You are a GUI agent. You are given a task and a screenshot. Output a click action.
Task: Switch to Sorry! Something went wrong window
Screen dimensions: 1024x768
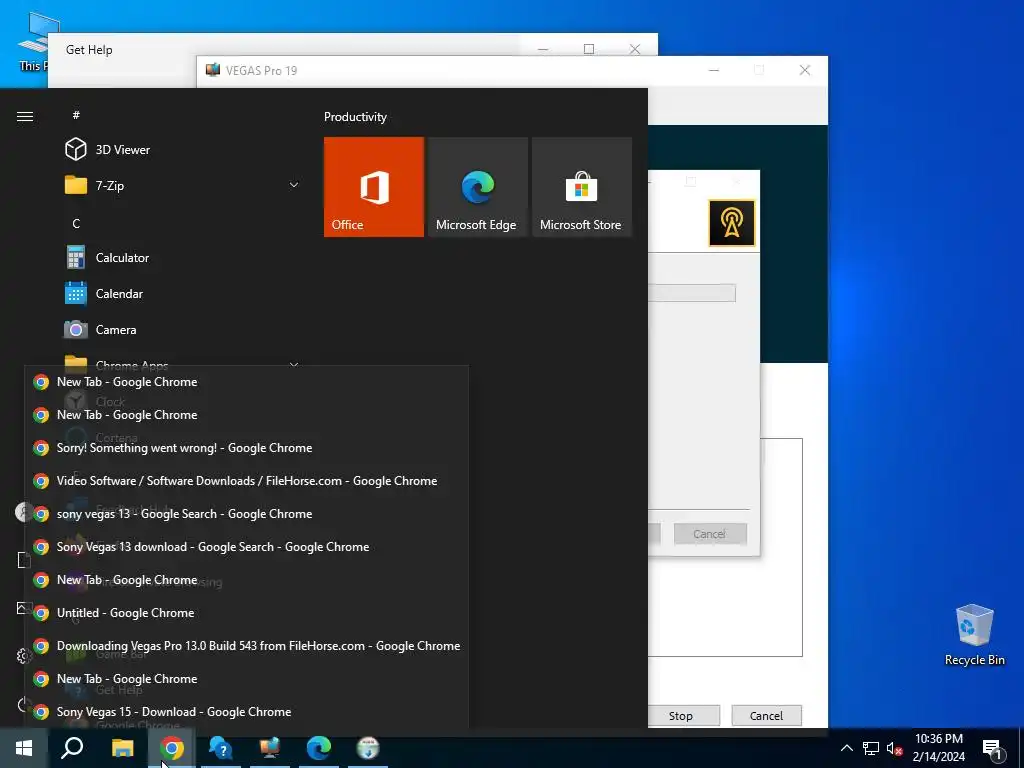246,448
